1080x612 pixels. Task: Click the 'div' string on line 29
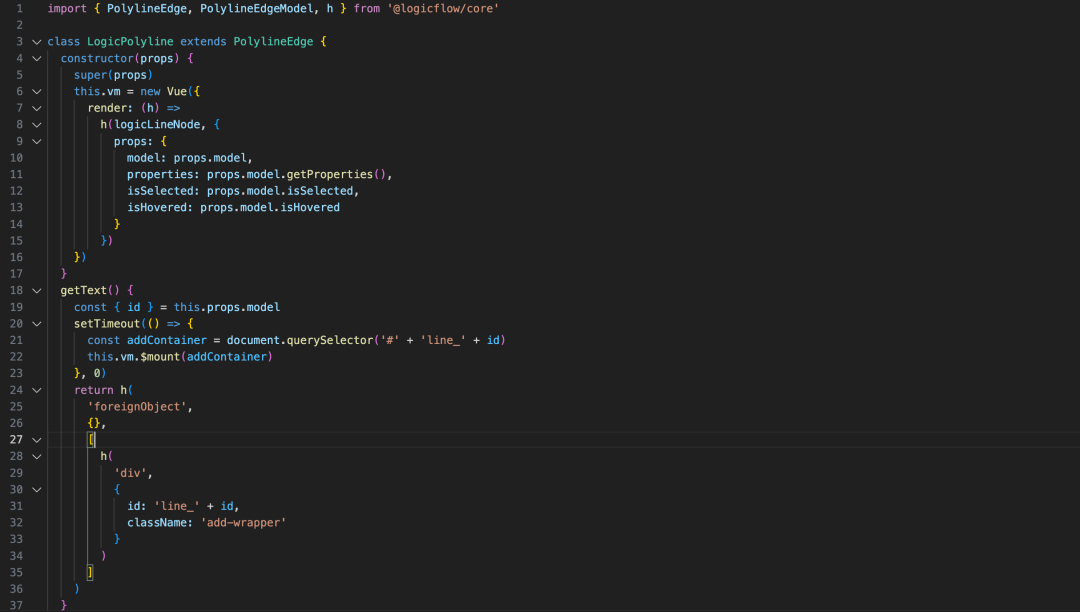(x=130, y=473)
